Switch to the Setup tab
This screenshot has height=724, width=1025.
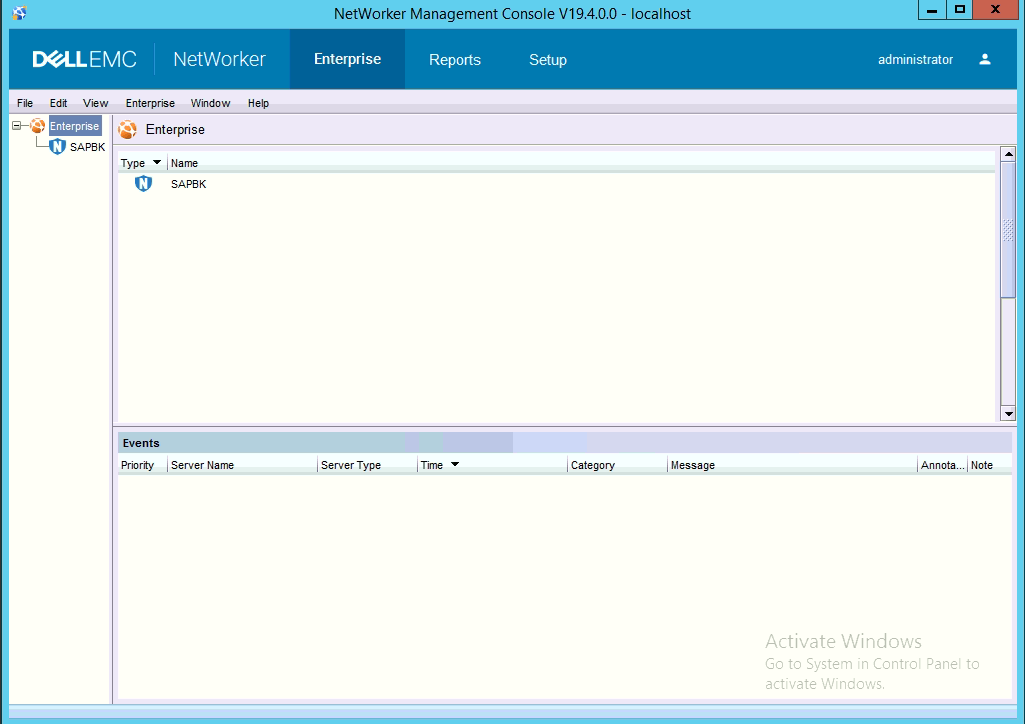tap(547, 60)
